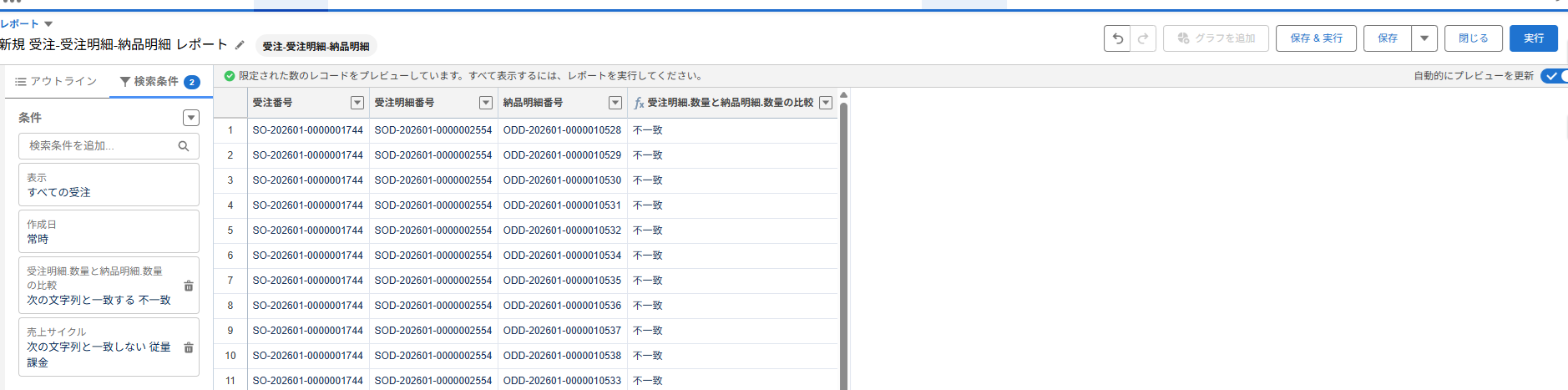Viewport: 1568px width, 390px height.
Task: Click the redo arrow button
Action: 1143,38
